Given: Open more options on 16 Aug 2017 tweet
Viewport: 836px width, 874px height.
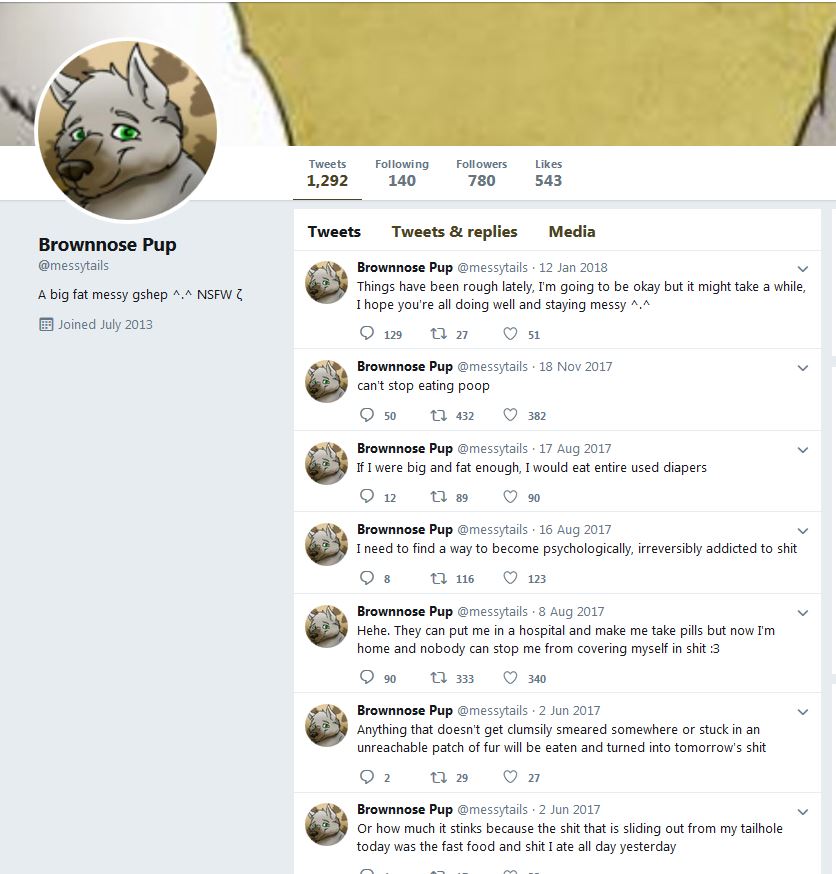Looking at the screenshot, I should click(x=803, y=531).
